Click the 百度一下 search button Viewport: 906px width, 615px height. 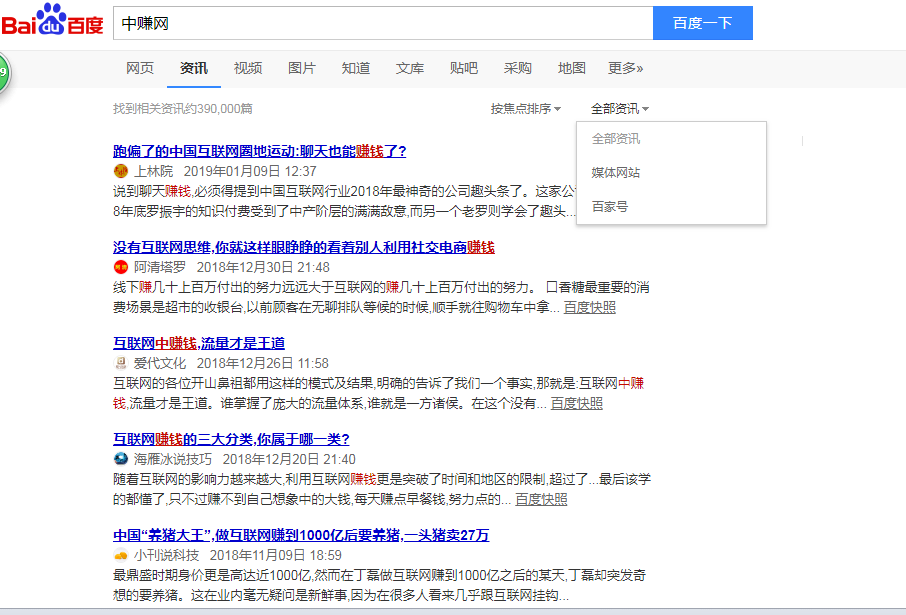pos(702,22)
